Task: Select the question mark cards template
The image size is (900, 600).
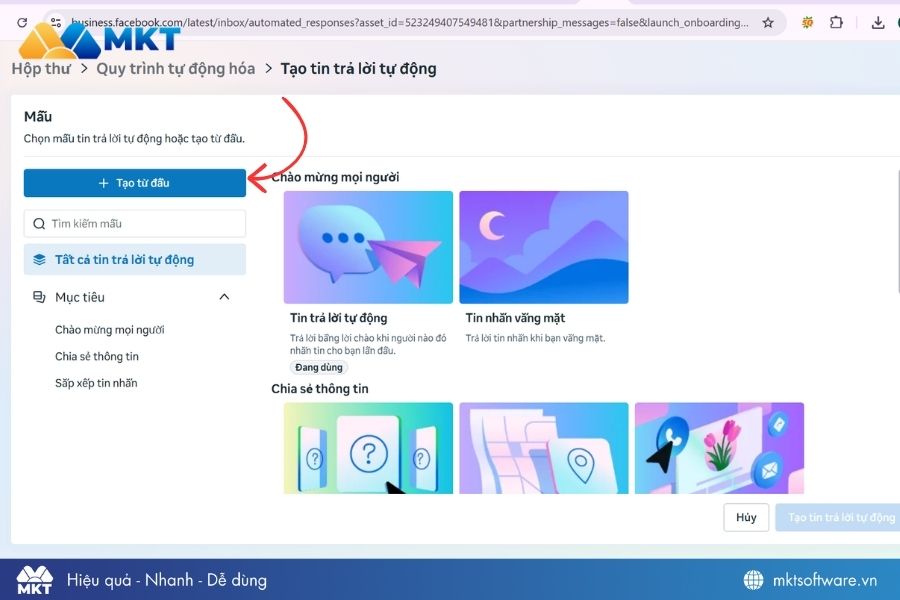Action: point(368,447)
